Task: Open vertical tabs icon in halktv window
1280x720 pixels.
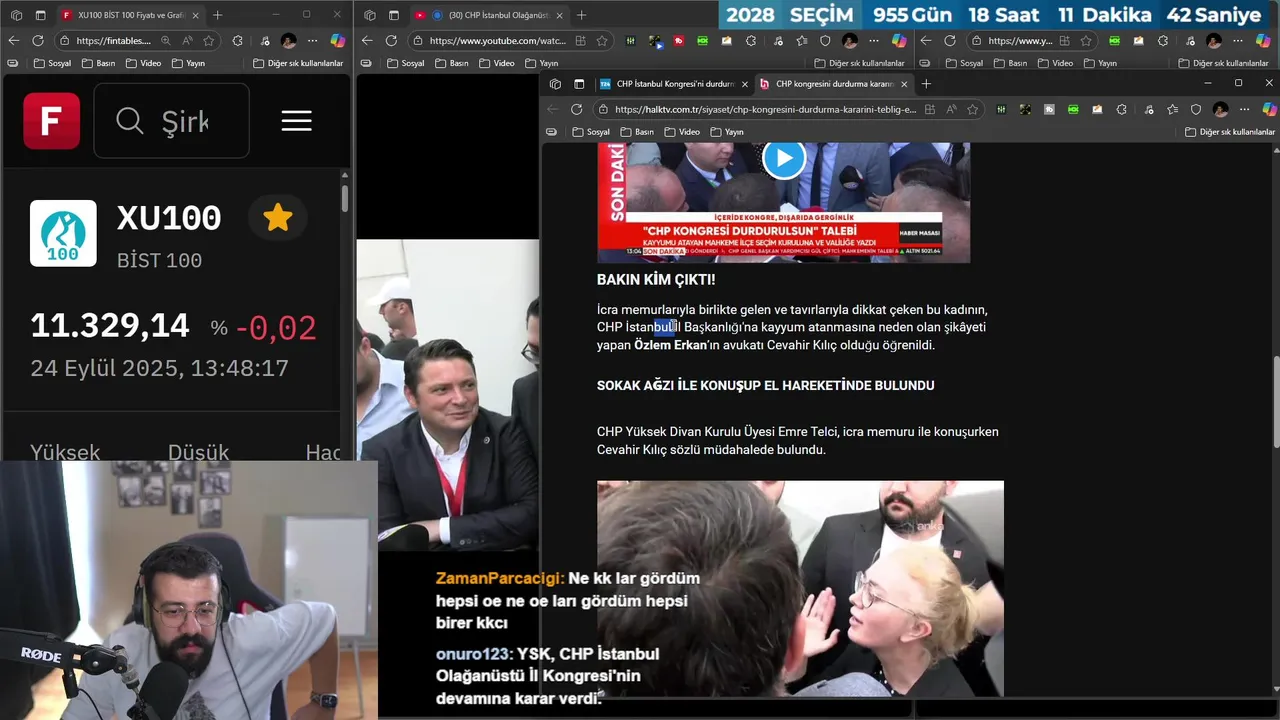Action: click(579, 84)
